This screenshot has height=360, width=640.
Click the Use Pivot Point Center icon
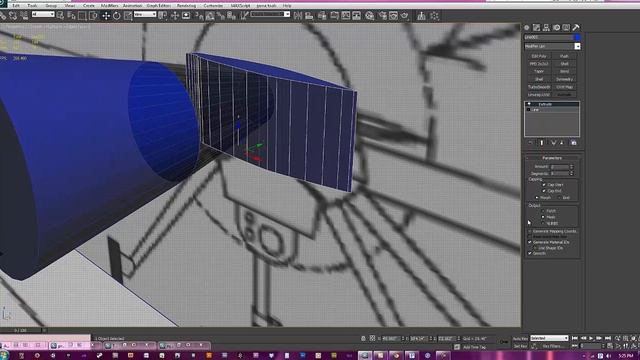click(162, 16)
